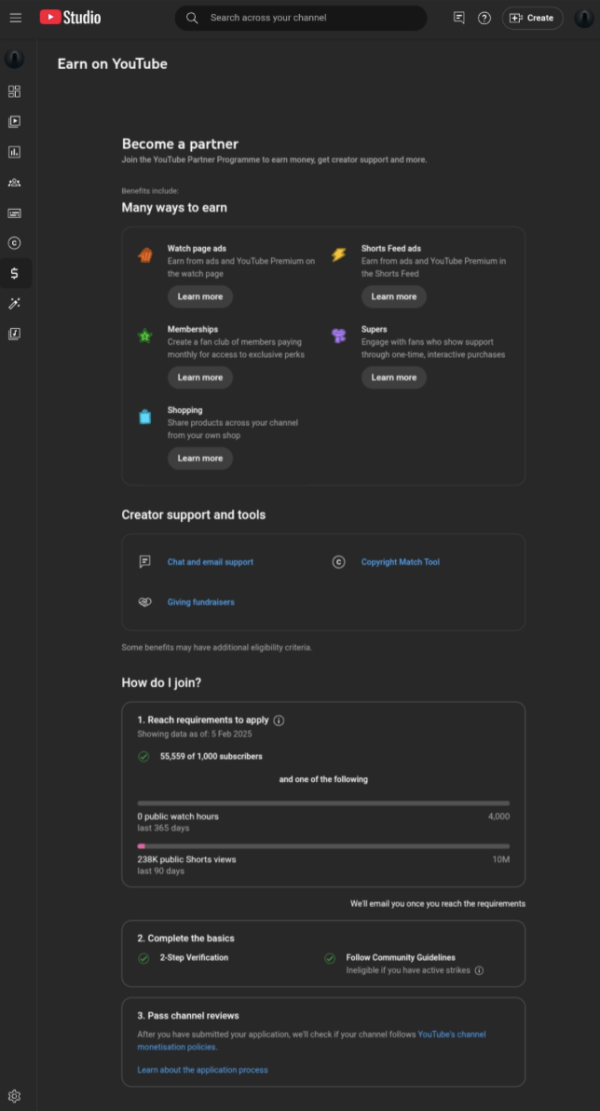Click Learn more under Watch page ads

click(x=200, y=297)
